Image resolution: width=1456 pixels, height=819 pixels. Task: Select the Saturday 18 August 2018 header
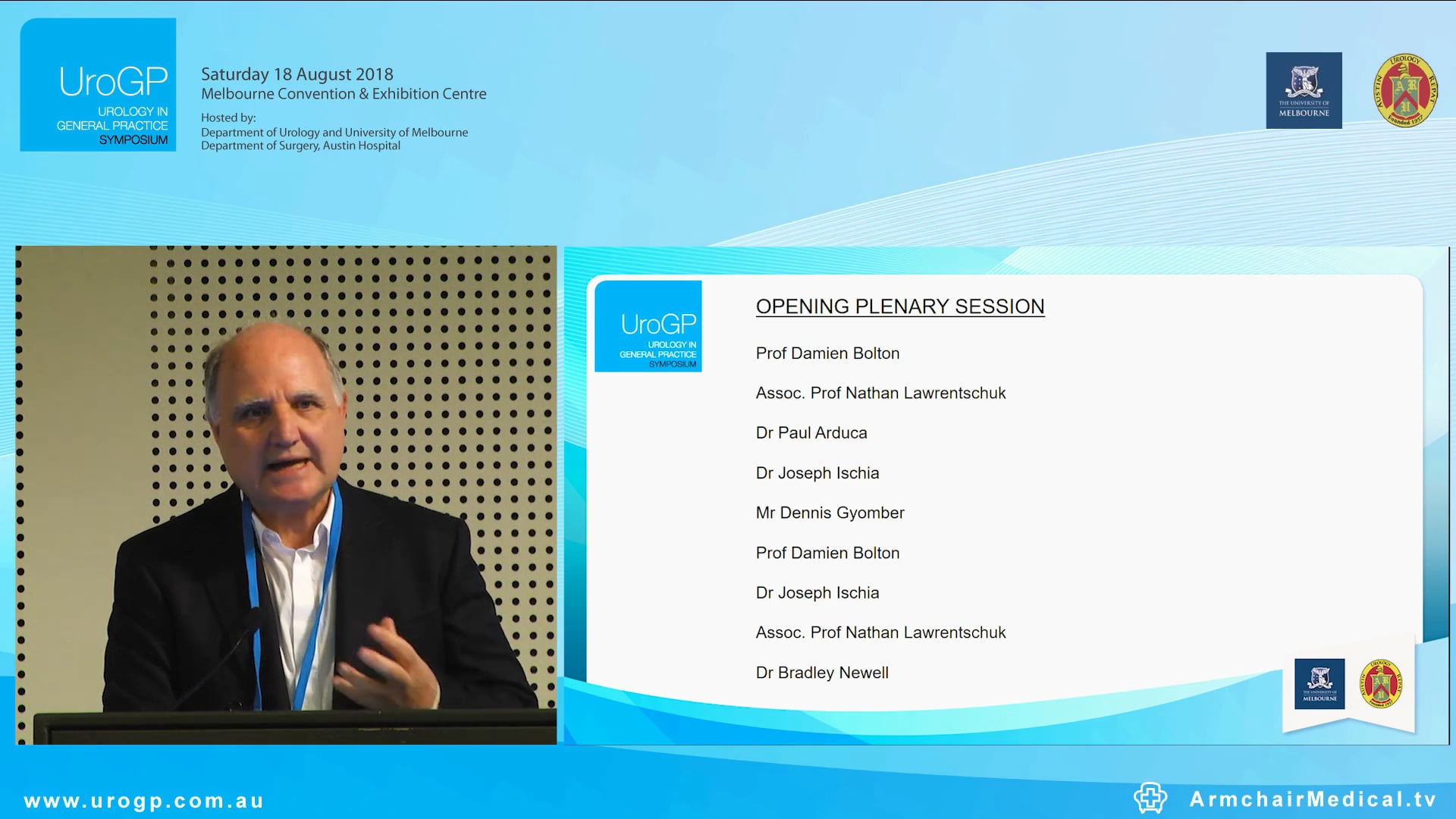pyautogui.click(x=297, y=74)
